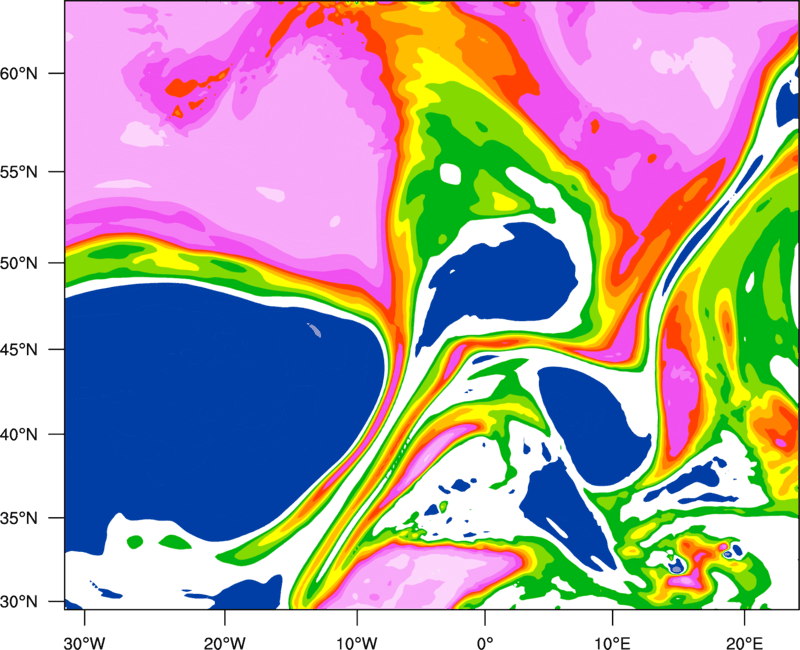Click the 30°W longitude label

click(85, 643)
